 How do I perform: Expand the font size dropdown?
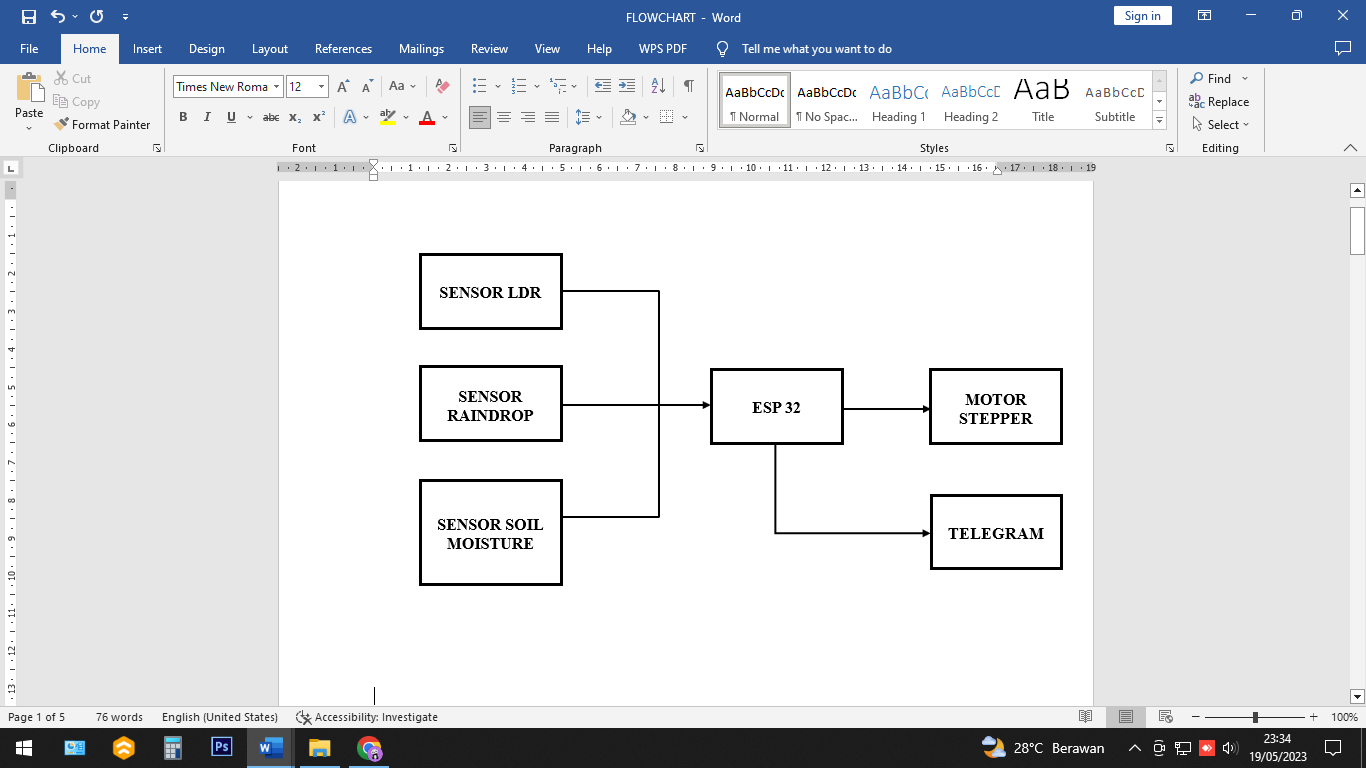[x=321, y=87]
